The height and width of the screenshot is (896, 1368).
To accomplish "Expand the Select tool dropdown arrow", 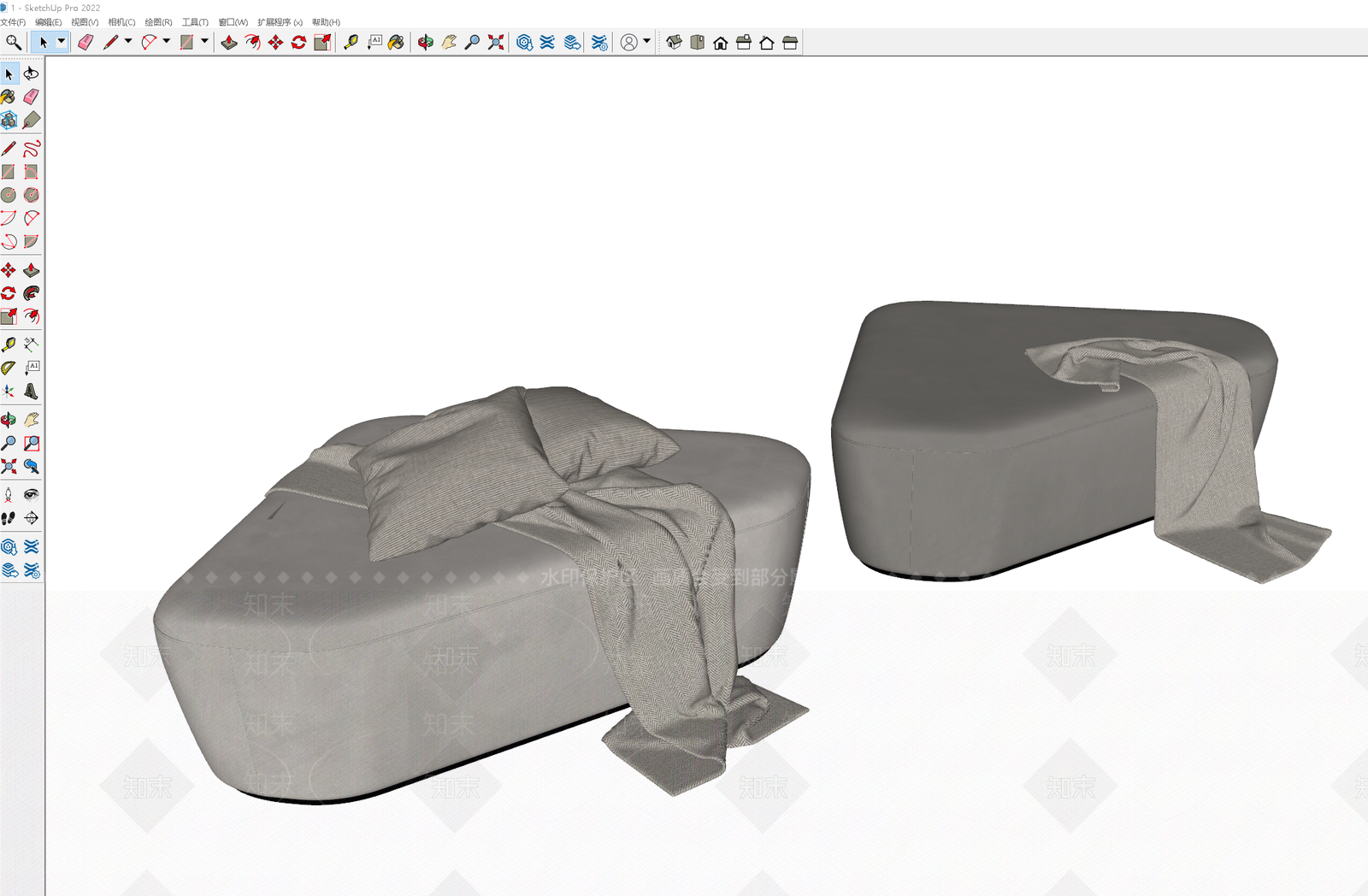I will click(62, 41).
